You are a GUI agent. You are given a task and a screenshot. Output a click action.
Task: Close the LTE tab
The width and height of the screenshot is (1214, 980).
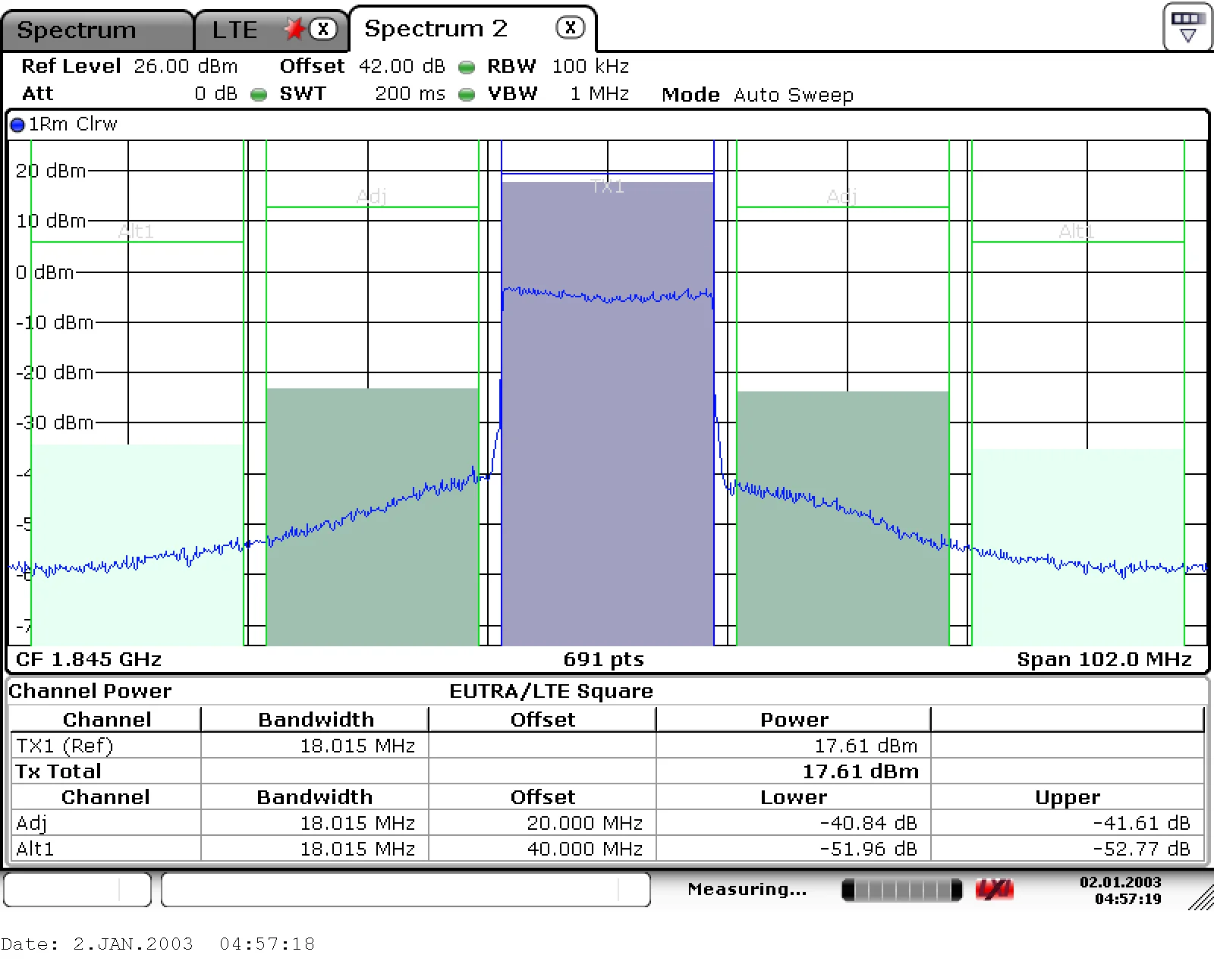(x=324, y=29)
